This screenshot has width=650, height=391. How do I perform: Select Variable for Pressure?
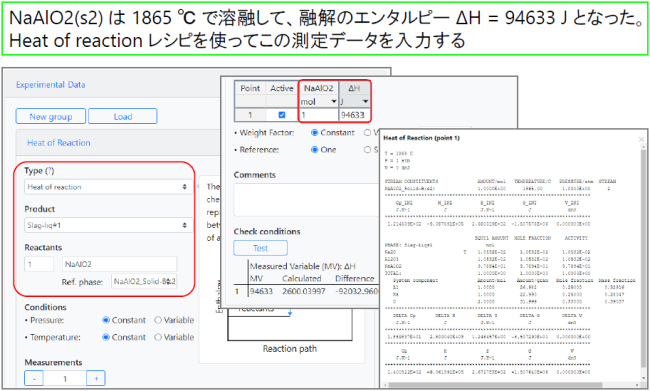[x=158, y=320]
